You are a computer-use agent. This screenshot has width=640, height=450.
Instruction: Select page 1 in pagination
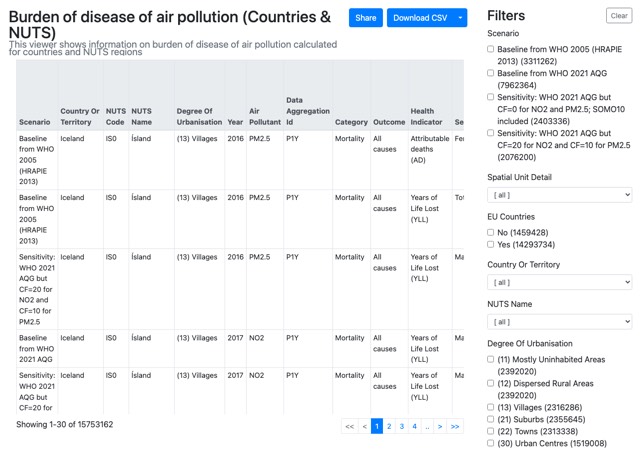tap(377, 426)
